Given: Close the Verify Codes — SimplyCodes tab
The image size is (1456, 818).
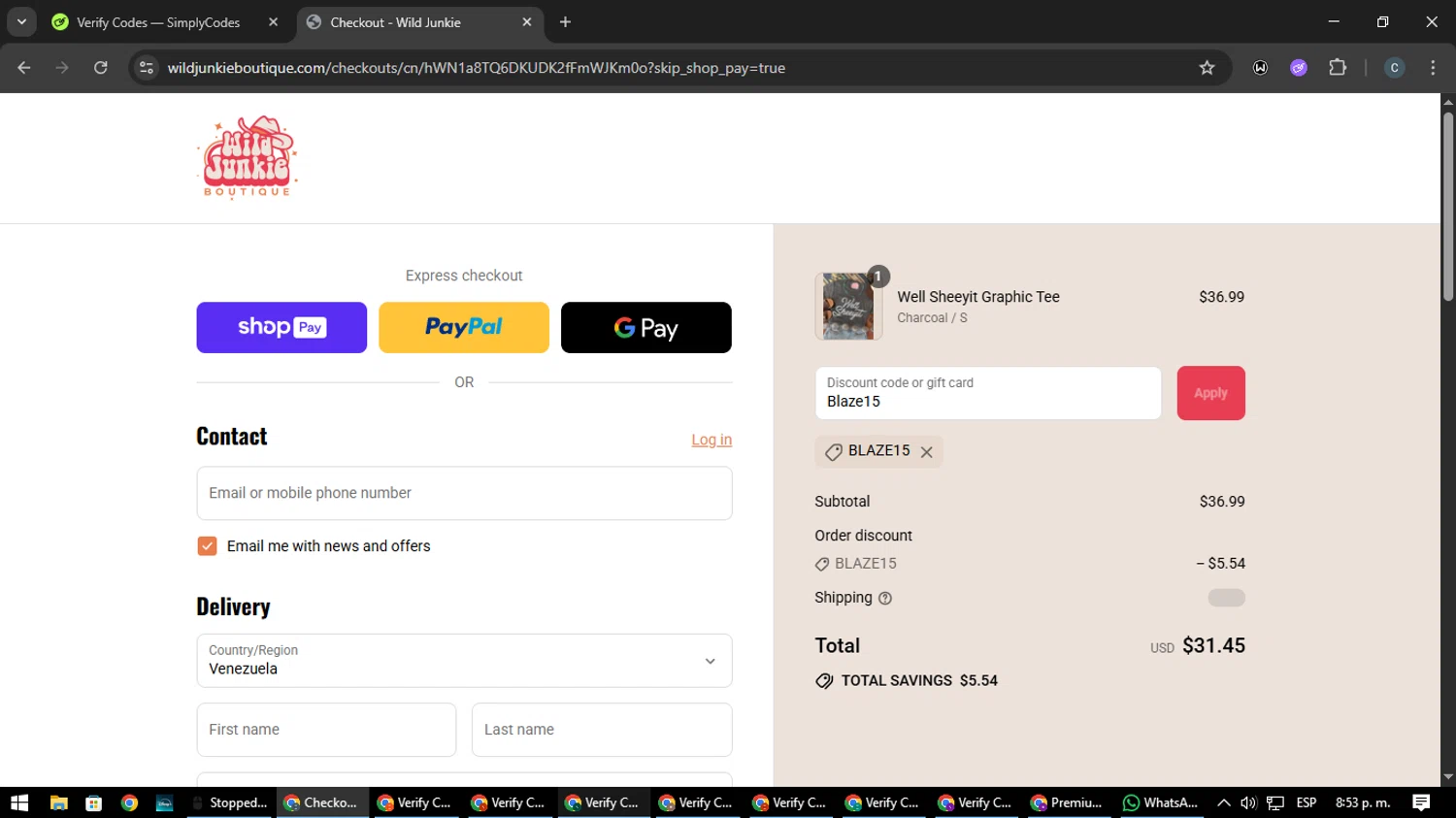Looking at the screenshot, I should coord(273,22).
